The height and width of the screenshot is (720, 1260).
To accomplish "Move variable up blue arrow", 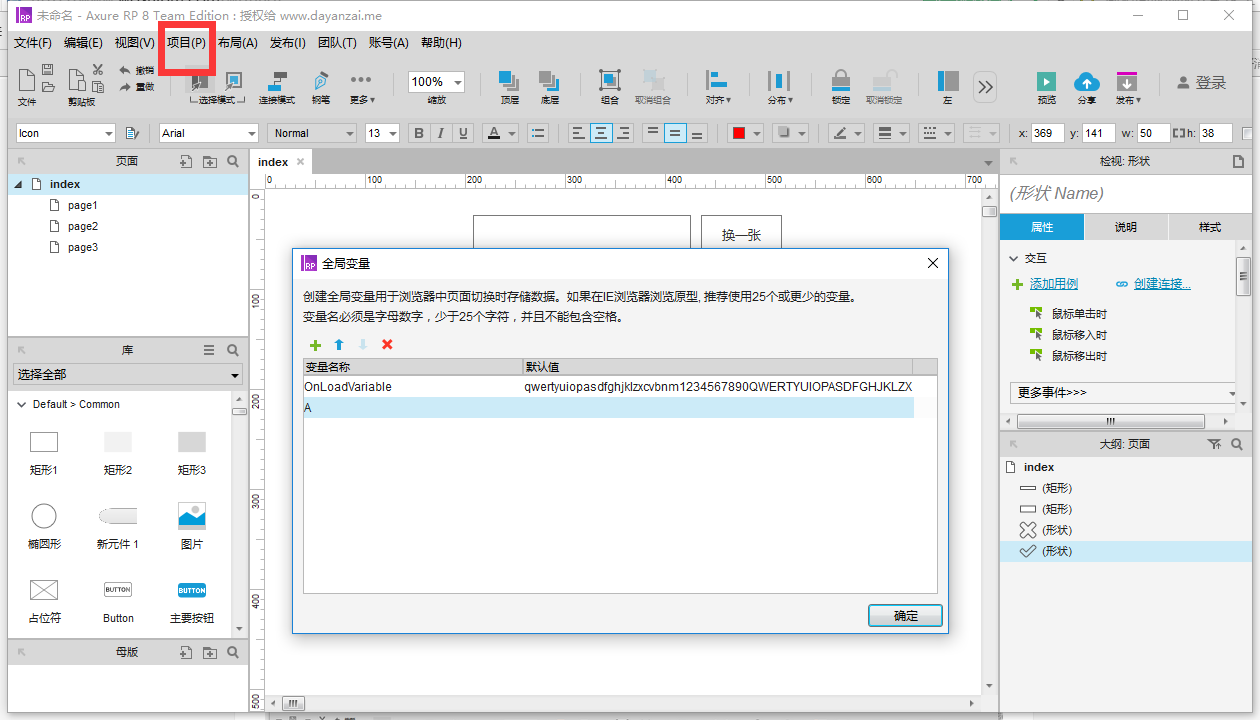I will pyautogui.click(x=339, y=345).
